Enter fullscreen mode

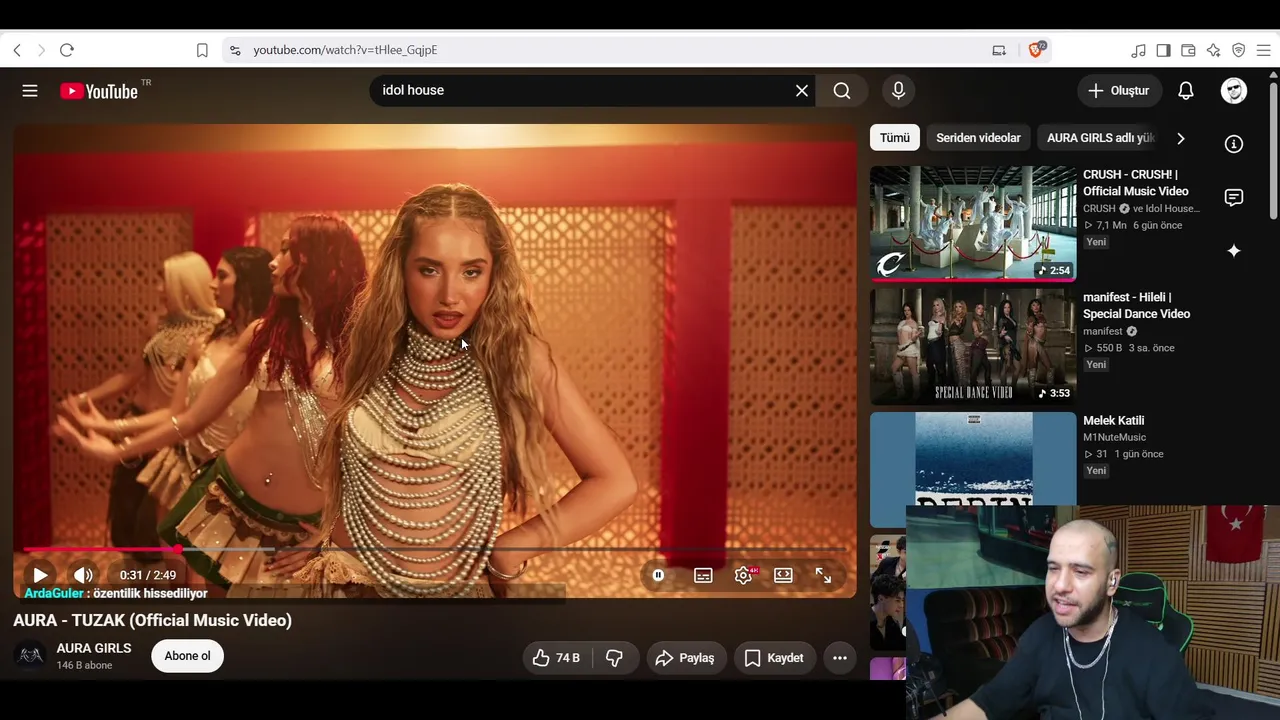[x=823, y=575]
